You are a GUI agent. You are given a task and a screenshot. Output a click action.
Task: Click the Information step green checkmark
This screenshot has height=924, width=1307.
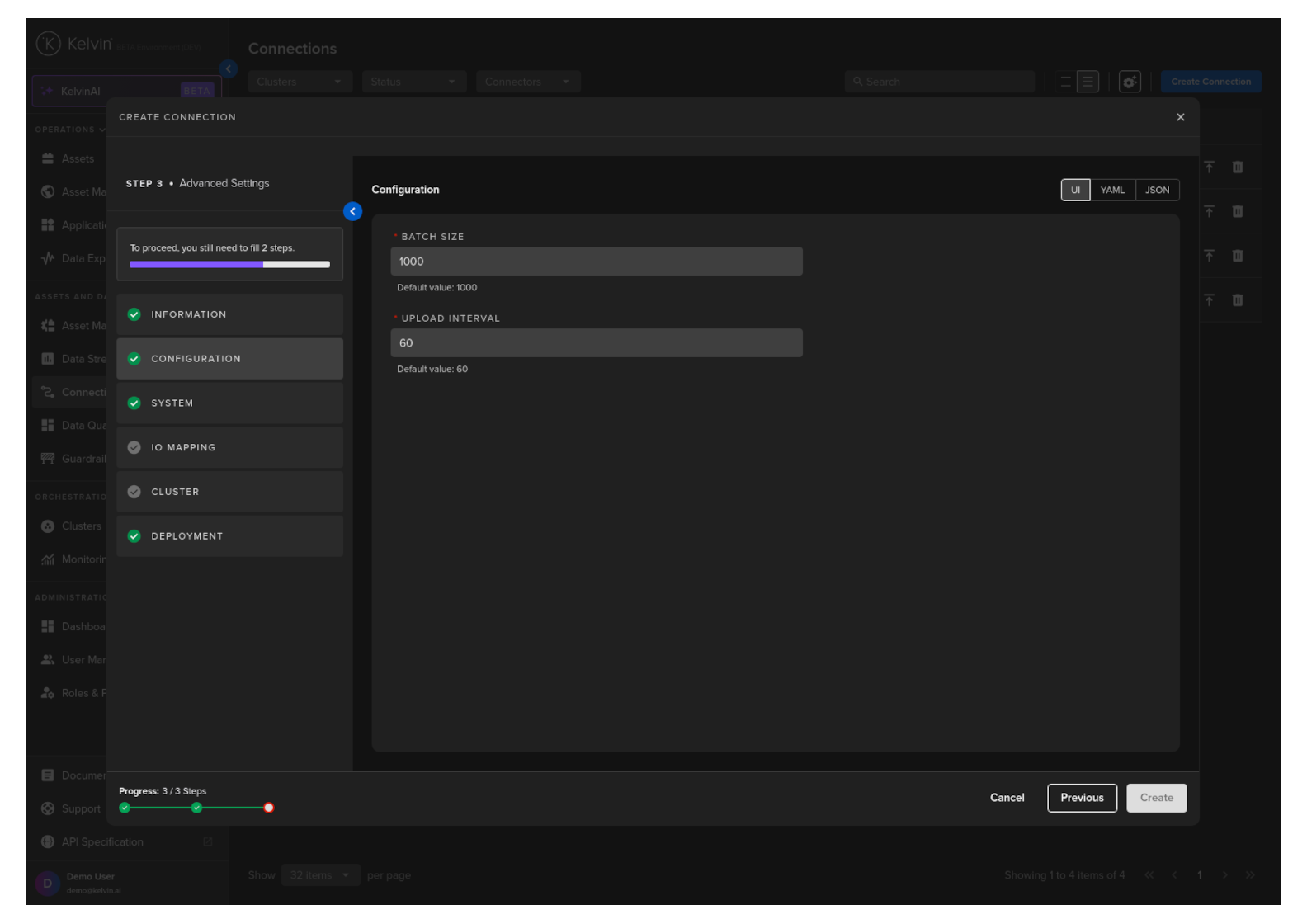coord(134,314)
